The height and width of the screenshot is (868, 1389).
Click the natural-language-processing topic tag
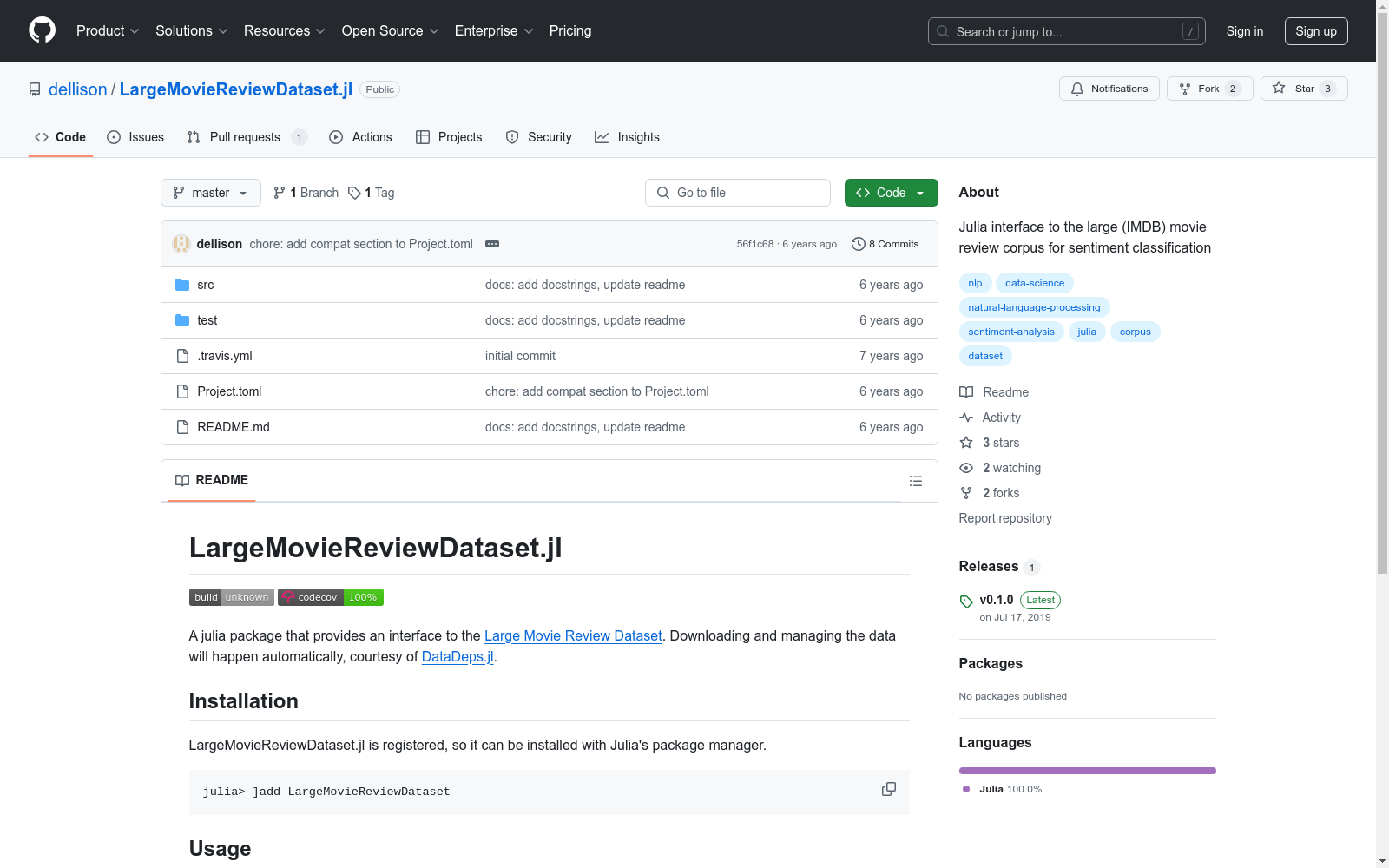click(x=1034, y=307)
